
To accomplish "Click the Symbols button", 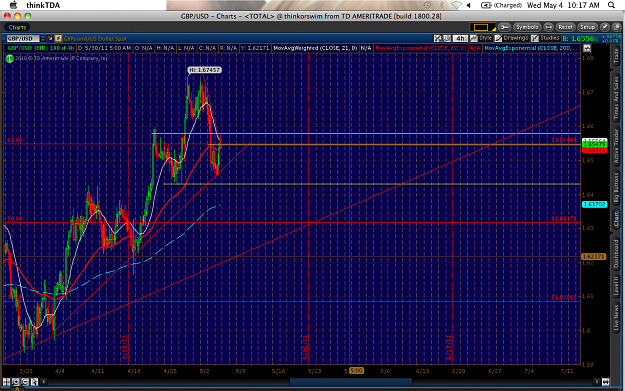I will click(x=527, y=27).
